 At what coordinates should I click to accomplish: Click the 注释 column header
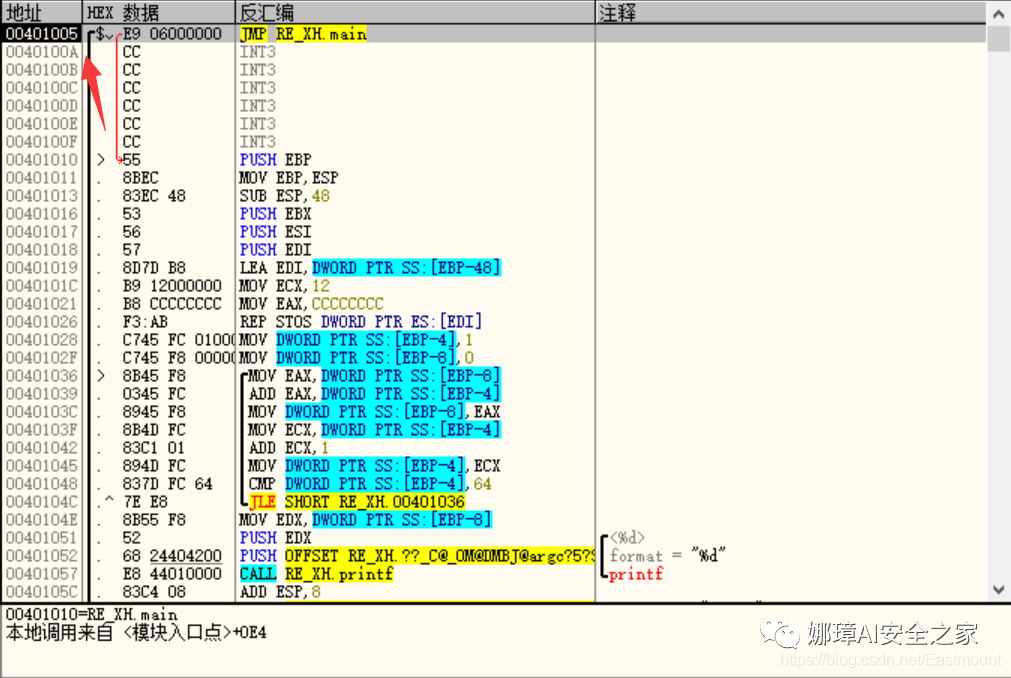point(790,12)
